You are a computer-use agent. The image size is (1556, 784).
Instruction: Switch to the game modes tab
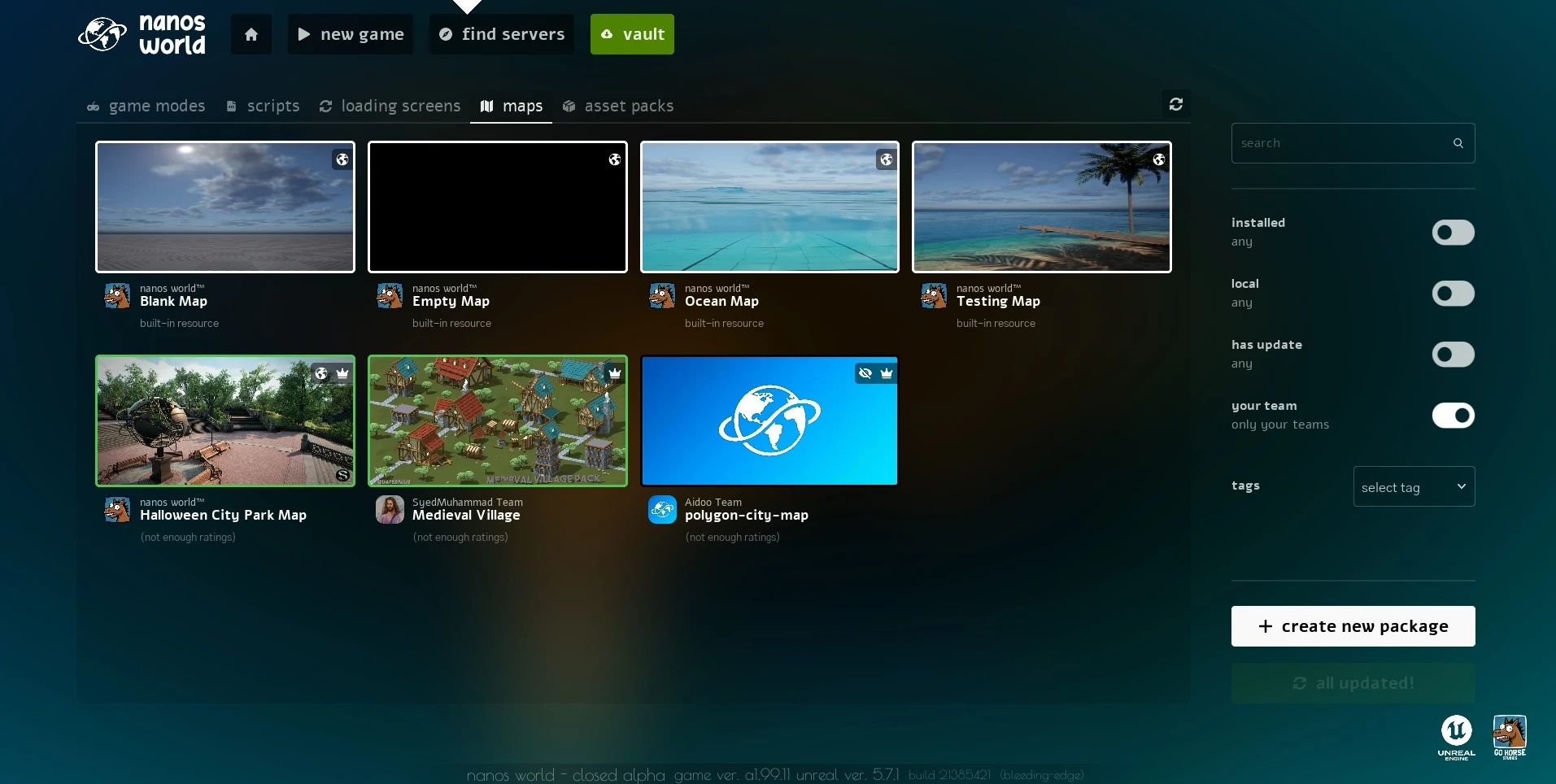[146, 106]
